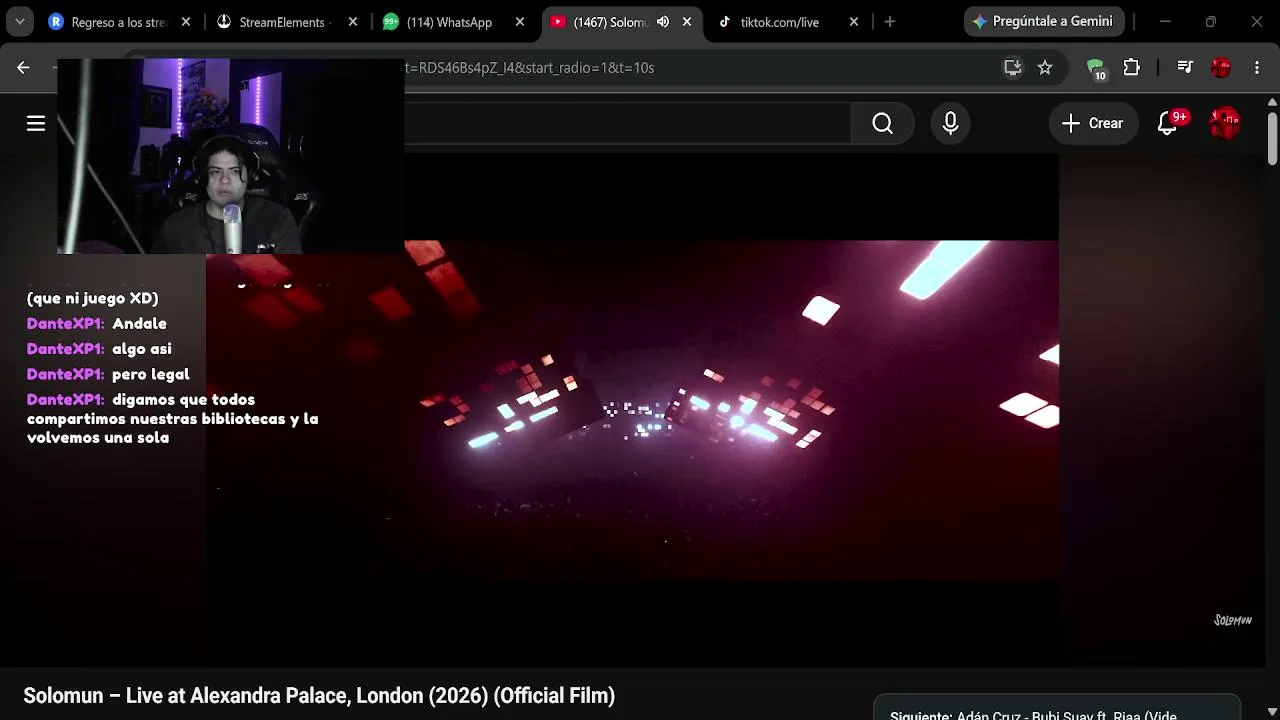This screenshot has width=1280, height=720.
Task: Open the Chrome profile avatar
Action: pos(1220,67)
